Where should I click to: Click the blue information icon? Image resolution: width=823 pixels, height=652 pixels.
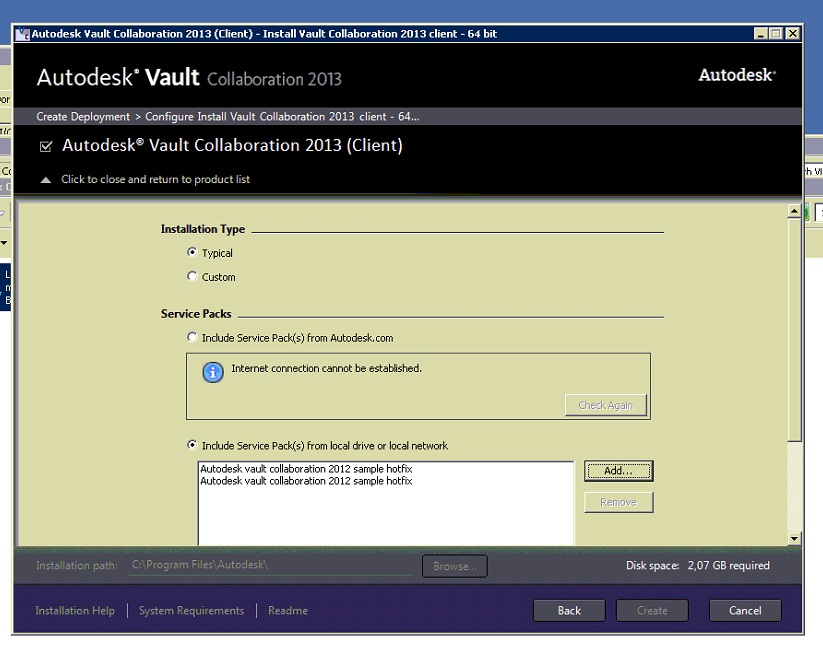[213, 372]
